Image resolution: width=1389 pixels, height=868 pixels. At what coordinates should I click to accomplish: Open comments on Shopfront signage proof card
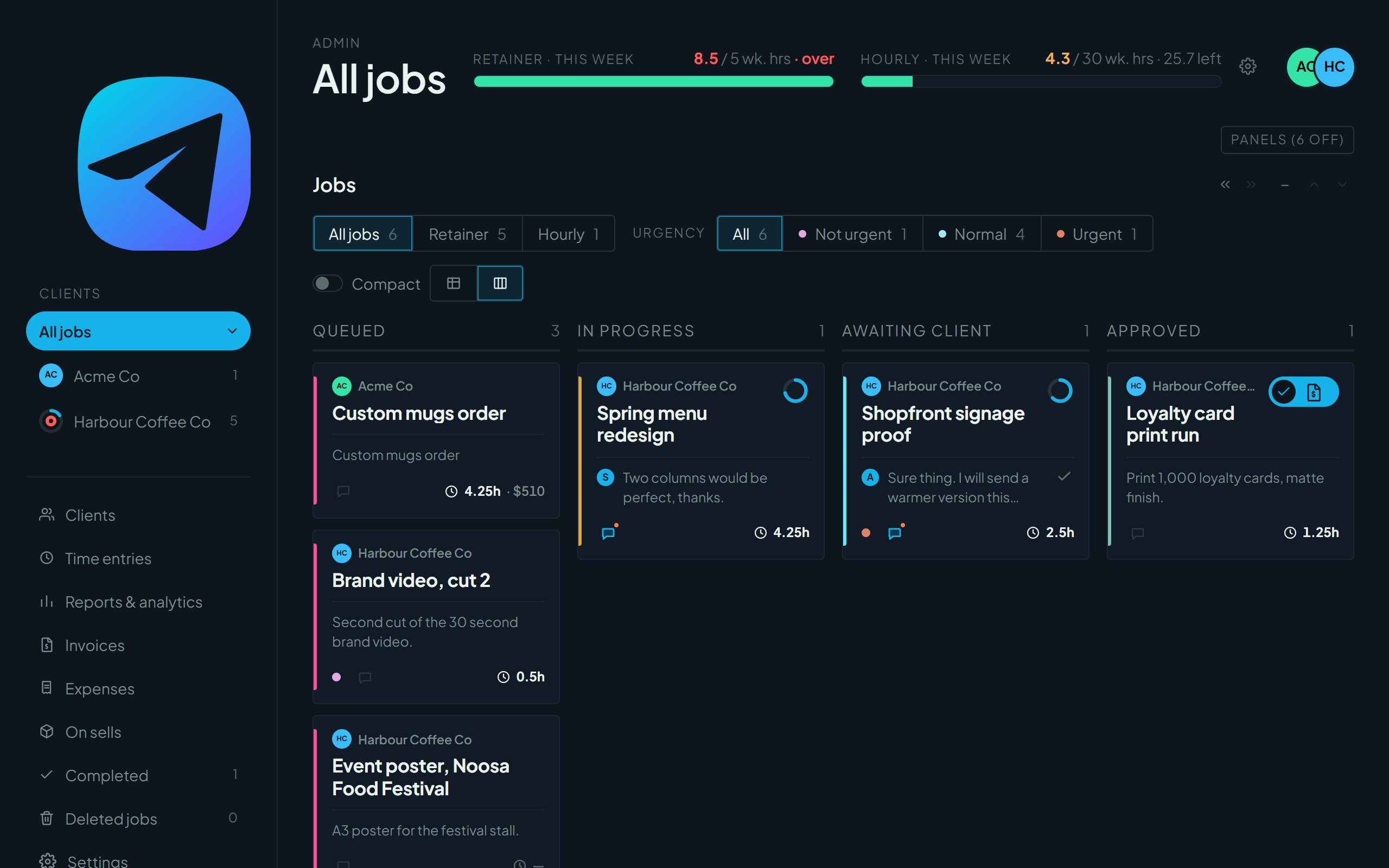[x=894, y=533]
